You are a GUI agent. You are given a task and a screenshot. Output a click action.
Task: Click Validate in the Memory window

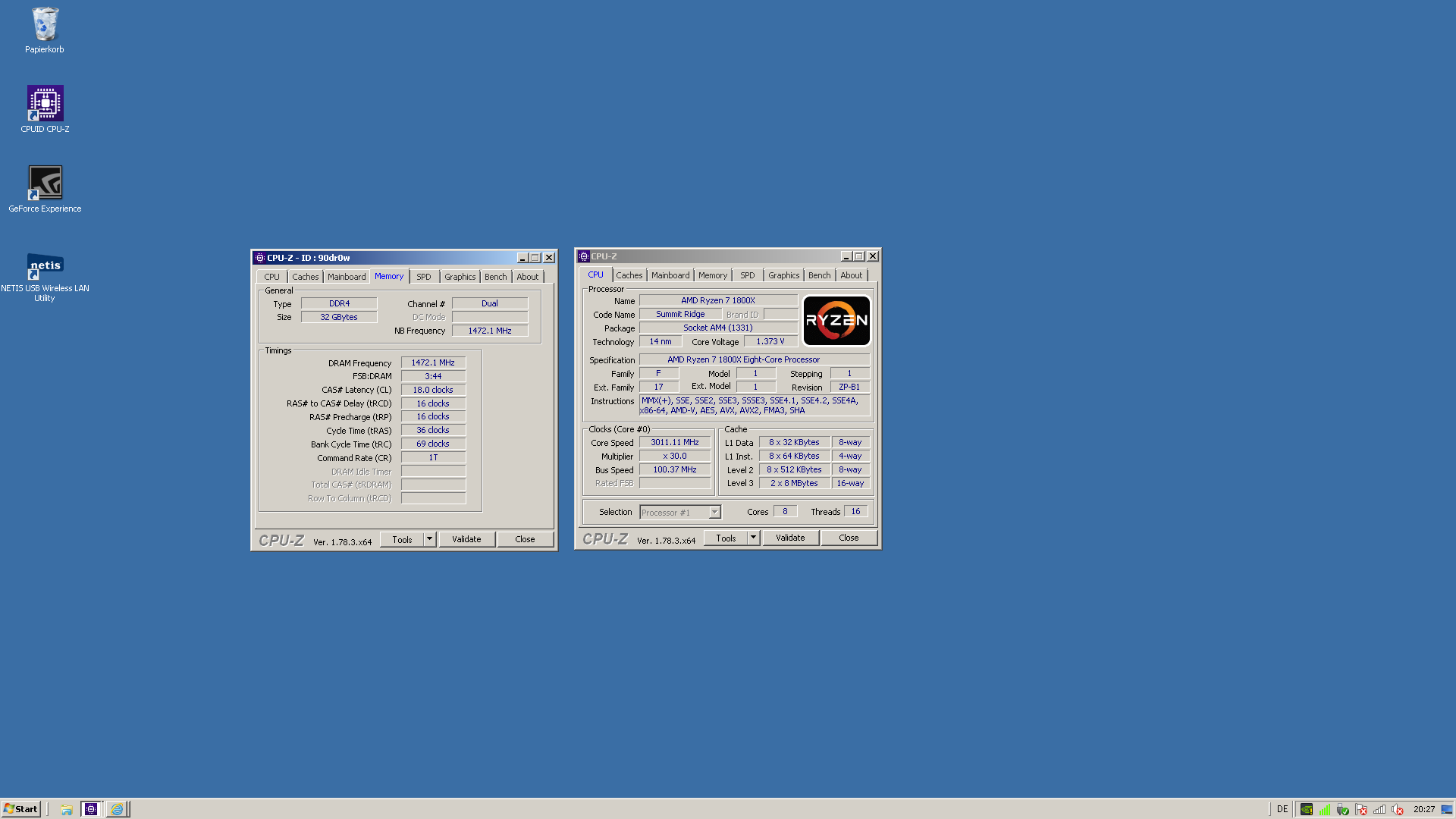466,539
